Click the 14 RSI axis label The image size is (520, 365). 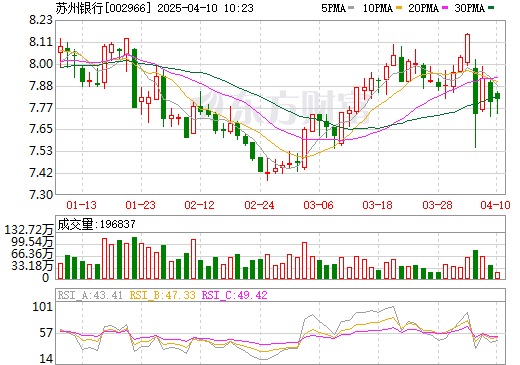[46, 359]
